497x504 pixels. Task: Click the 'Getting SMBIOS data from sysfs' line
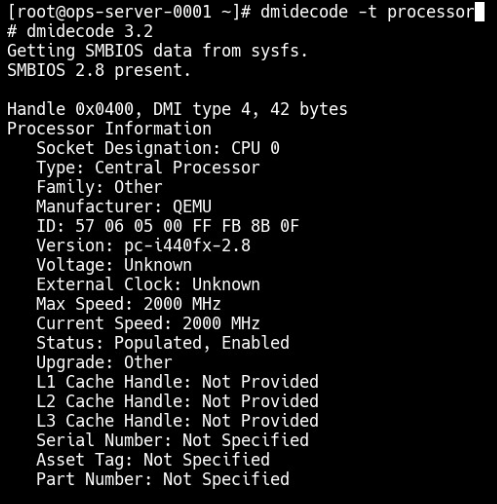coord(157,51)
